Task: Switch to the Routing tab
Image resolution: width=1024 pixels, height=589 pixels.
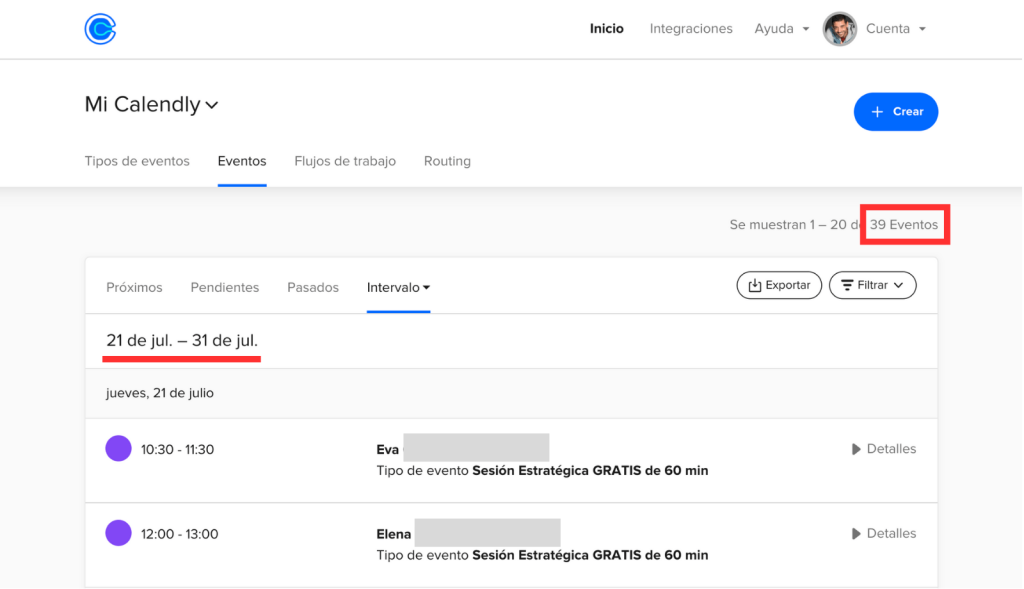Action: [447, 161]
